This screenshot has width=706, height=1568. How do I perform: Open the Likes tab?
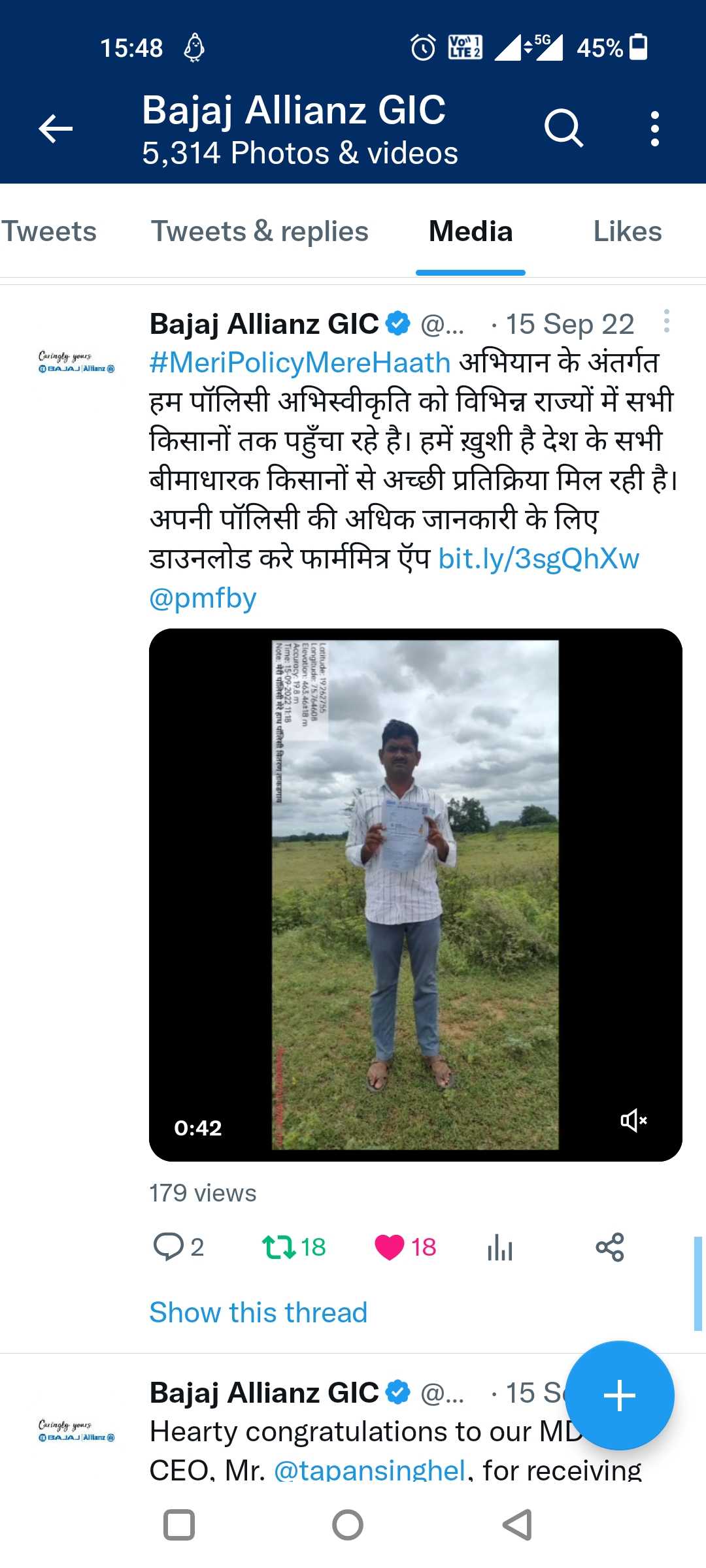pos(627,232)
